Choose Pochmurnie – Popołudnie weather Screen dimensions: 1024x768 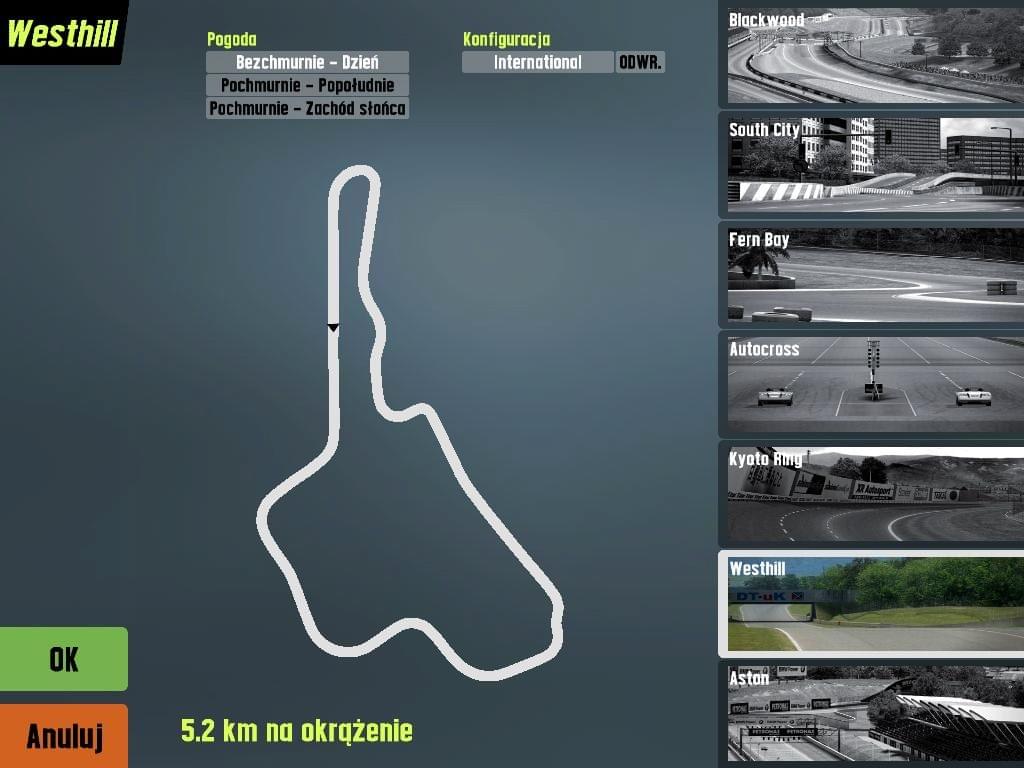tap(307, 85)
